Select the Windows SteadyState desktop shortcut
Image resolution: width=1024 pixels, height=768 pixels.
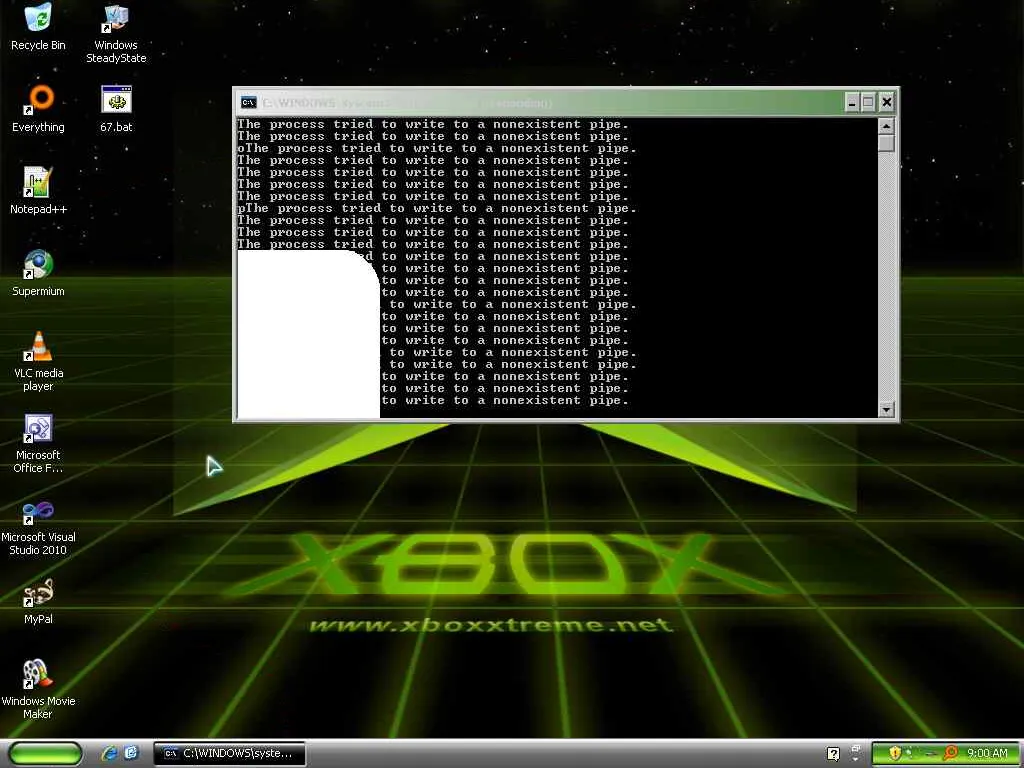tap(116, 33)
